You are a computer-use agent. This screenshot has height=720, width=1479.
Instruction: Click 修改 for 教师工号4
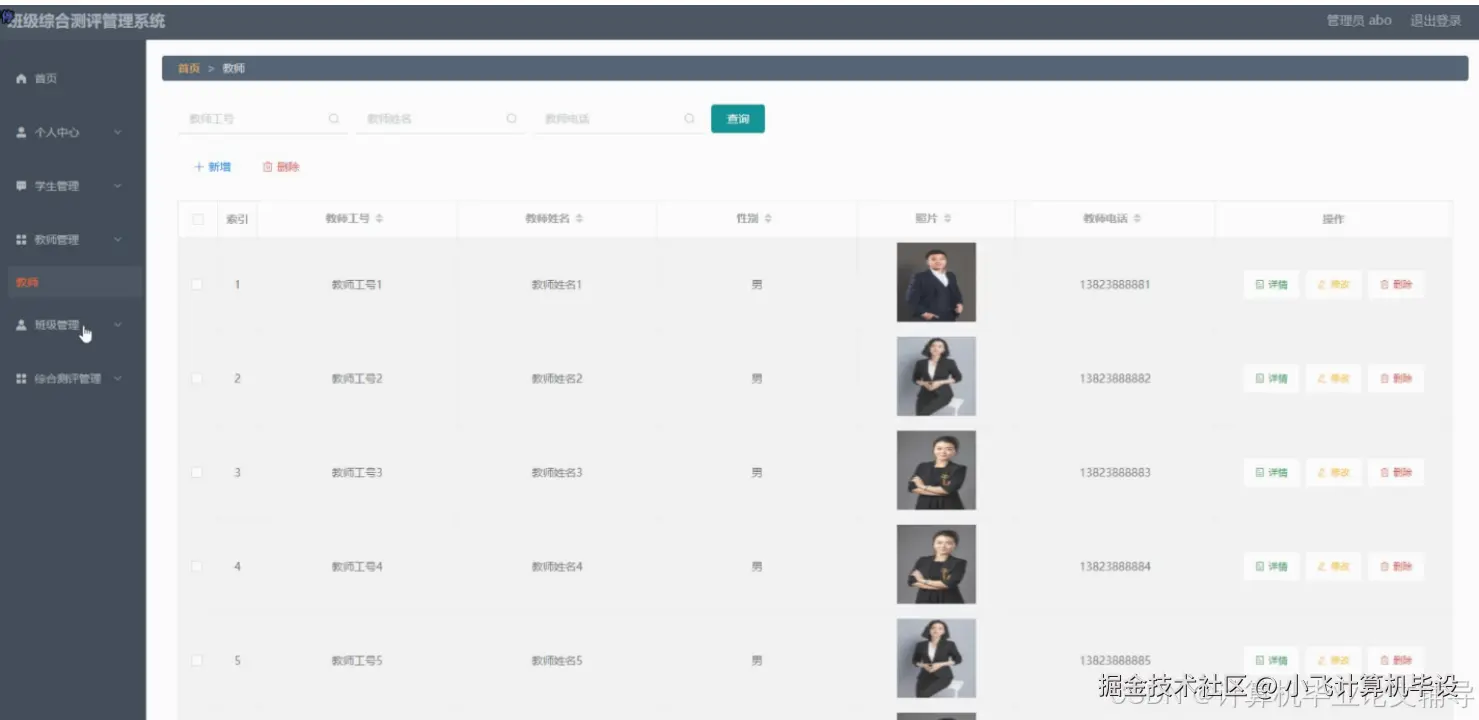tap(1334, 567)
